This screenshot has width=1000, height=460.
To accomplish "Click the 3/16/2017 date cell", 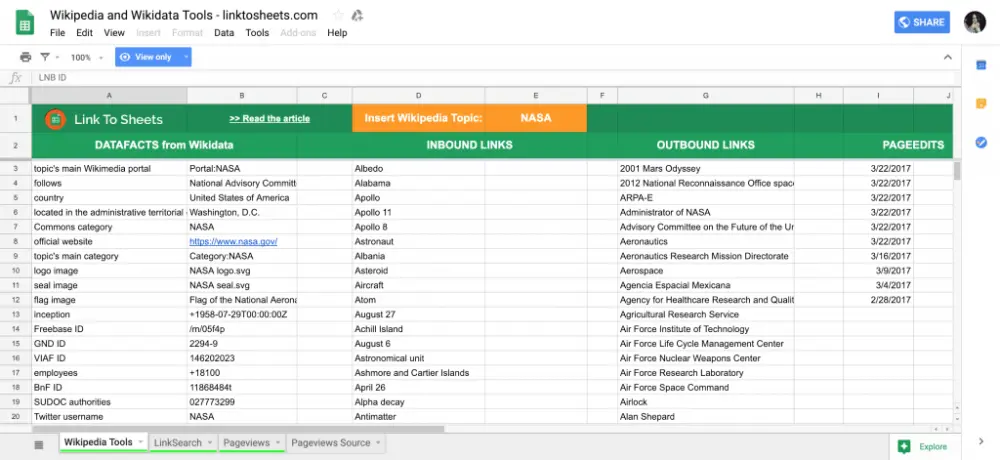I will 878,256.
